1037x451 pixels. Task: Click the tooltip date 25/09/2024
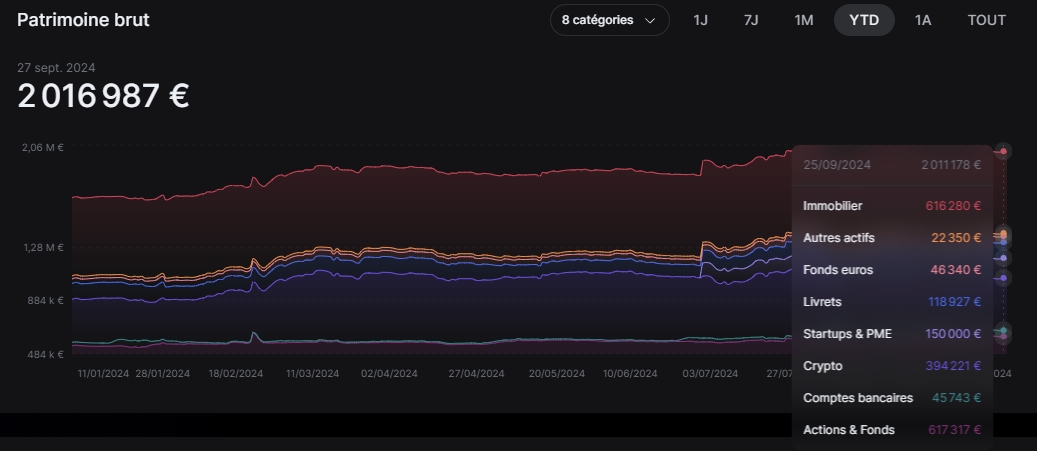tap(837, 165)
